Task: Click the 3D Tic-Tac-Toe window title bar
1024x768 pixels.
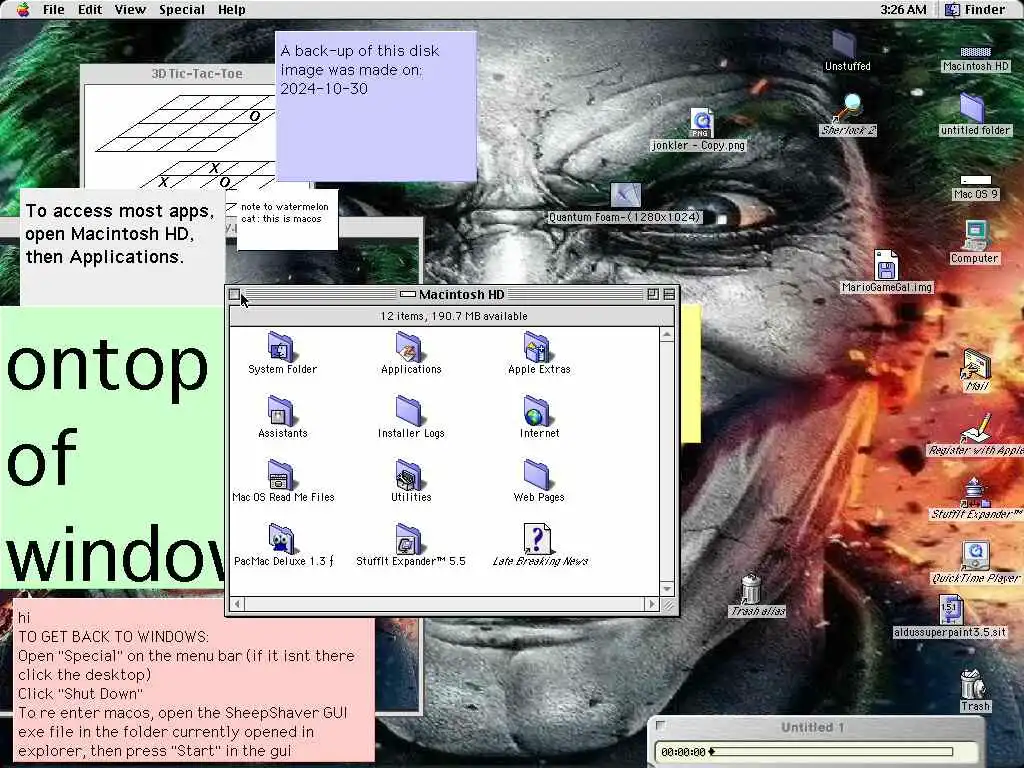Action: pos(178,74)
